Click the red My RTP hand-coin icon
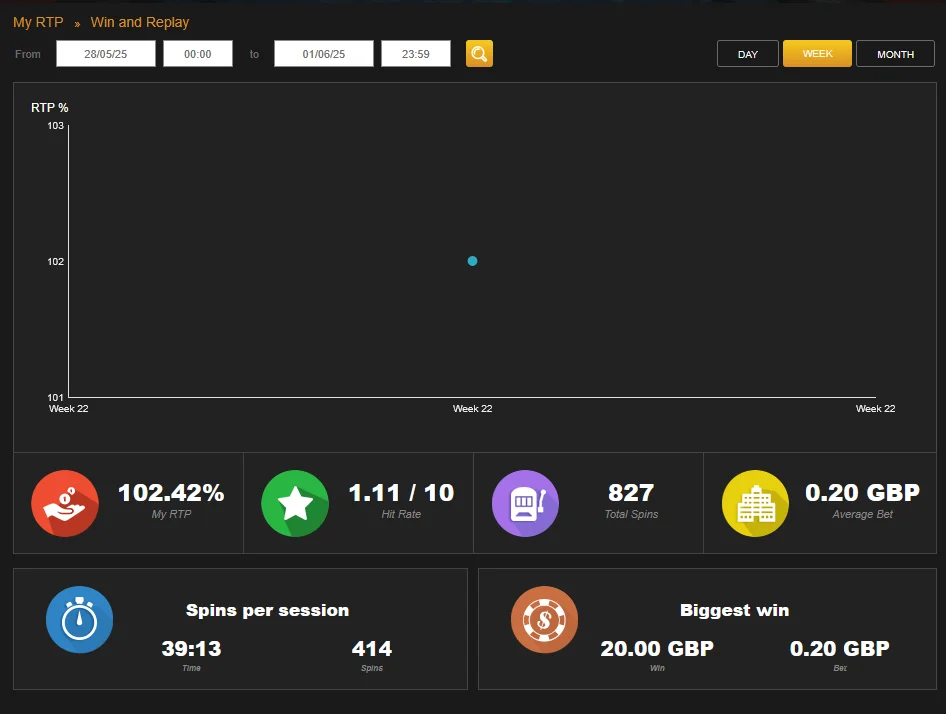Viewport: 946px width, 714px height. tap(65, 503)
